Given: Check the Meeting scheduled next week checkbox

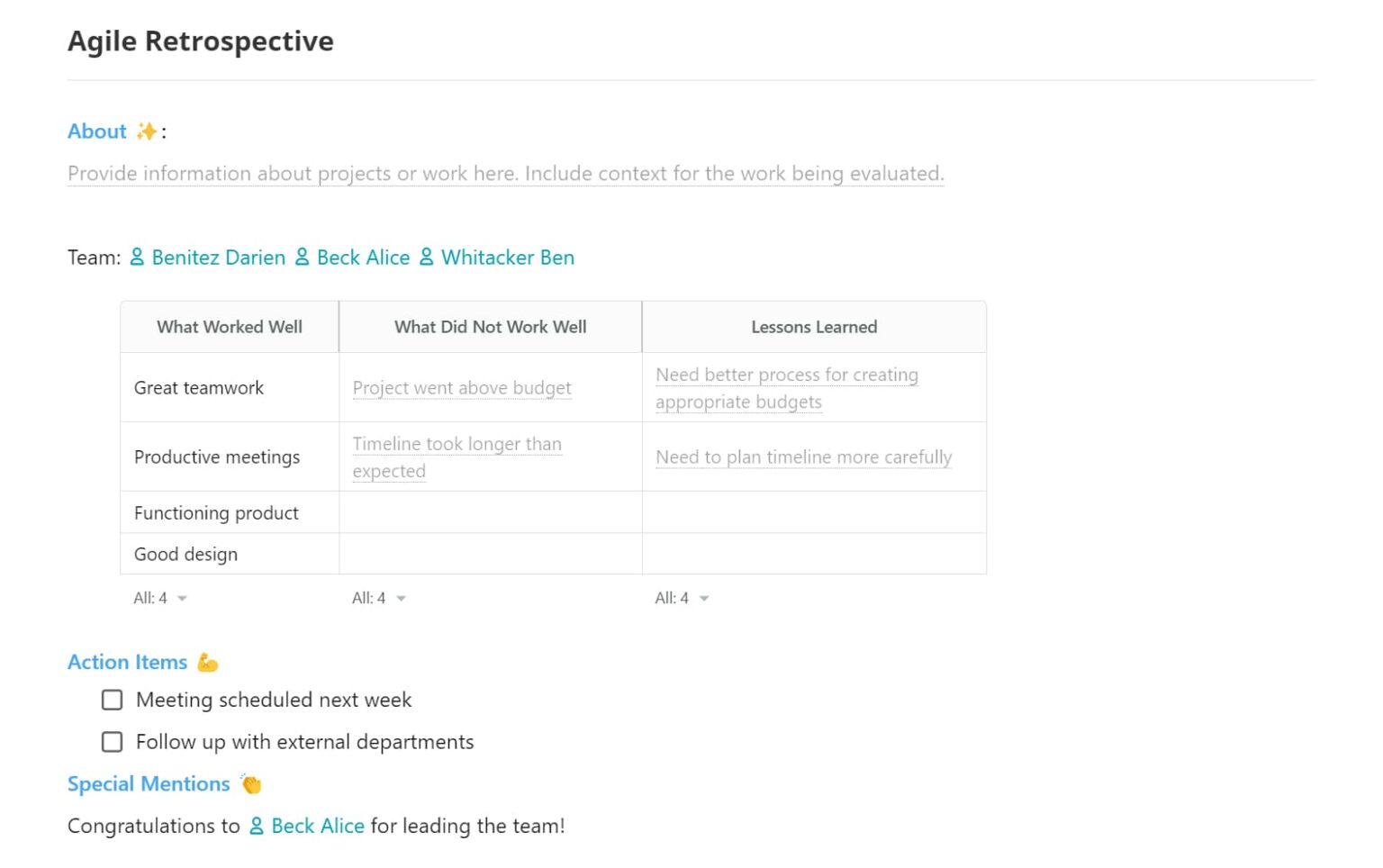Looking at the screenshot, I should click(112, 700).
